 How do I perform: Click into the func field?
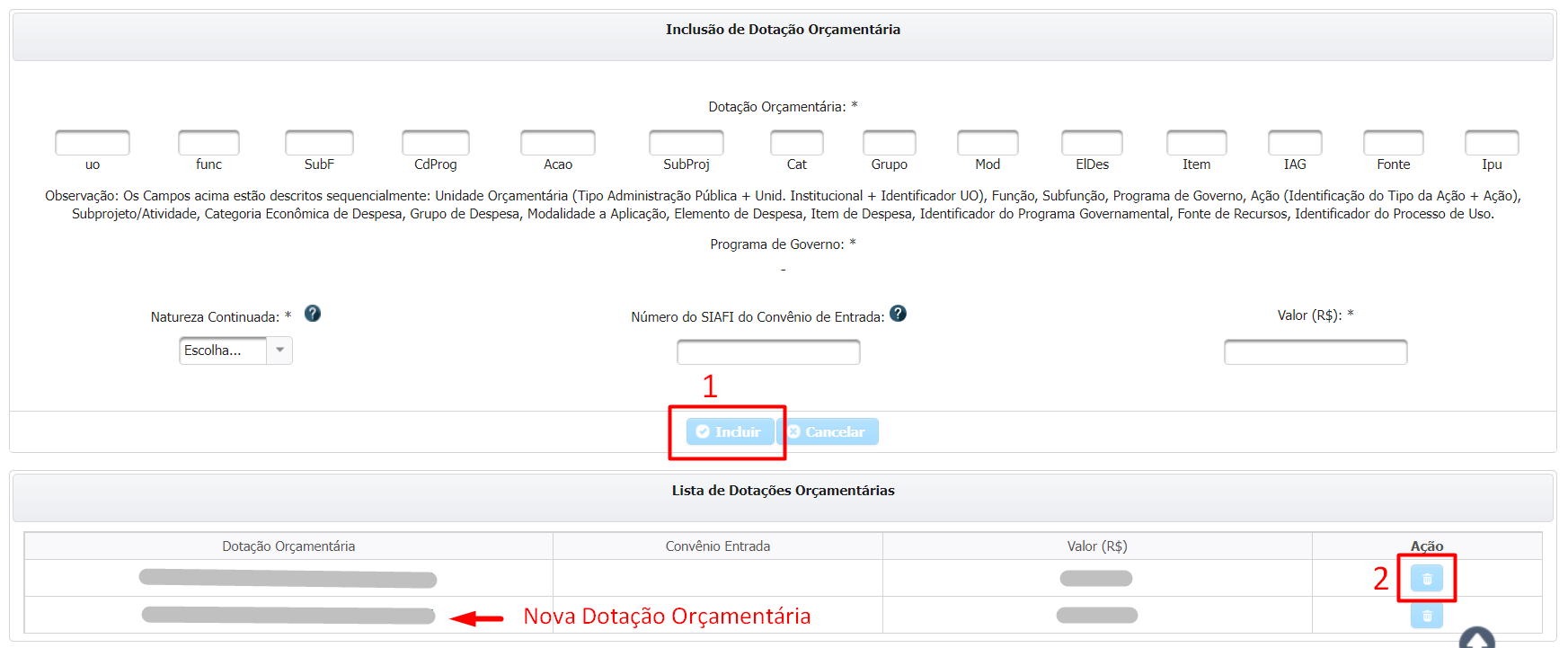click(208, 143)
